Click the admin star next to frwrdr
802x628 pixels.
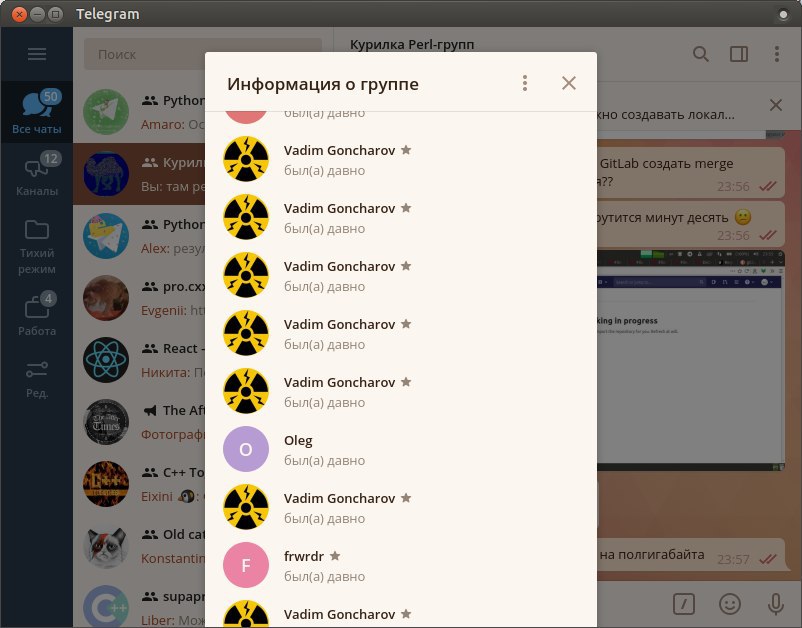point(335,555)
